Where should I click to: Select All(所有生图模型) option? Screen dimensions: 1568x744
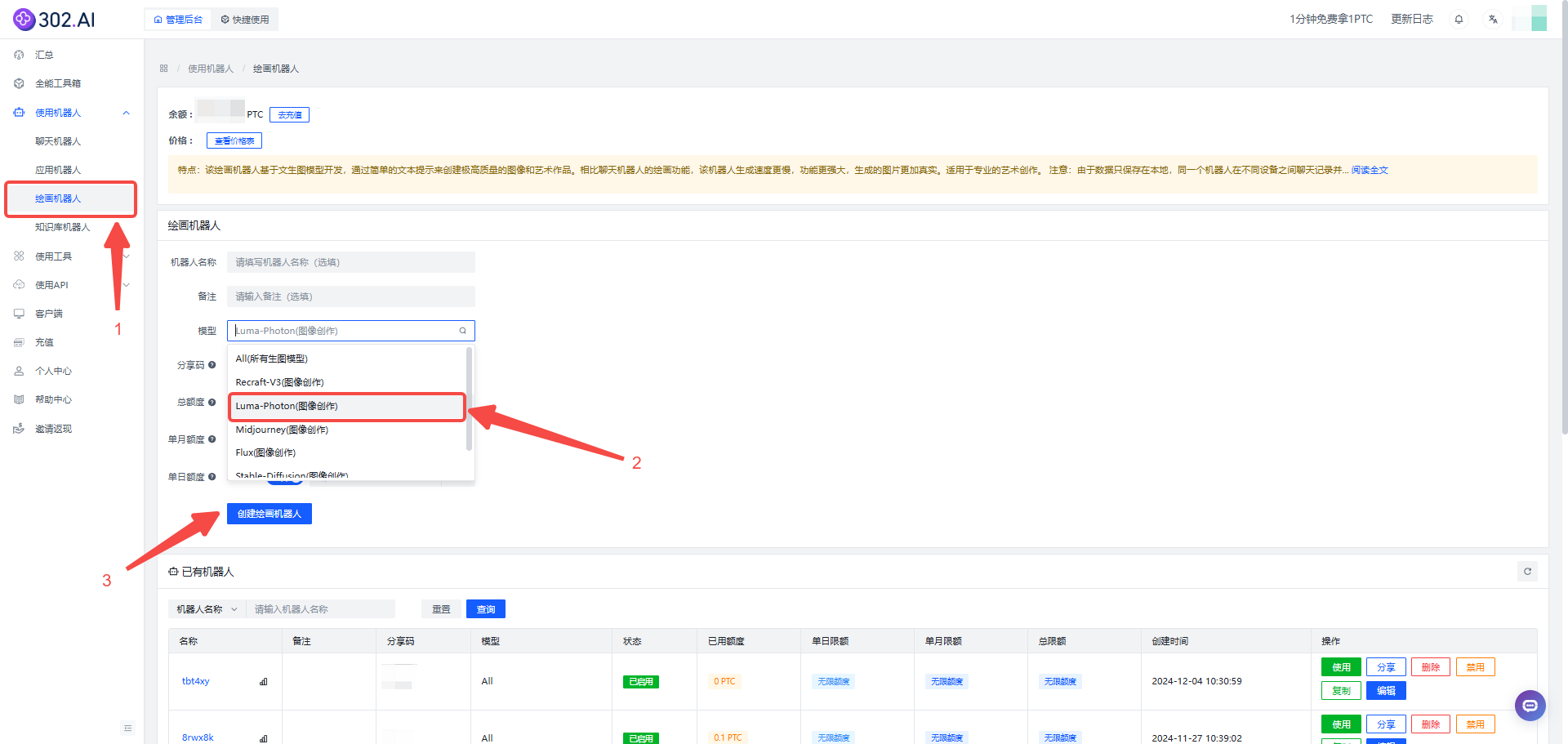[346, 359]
